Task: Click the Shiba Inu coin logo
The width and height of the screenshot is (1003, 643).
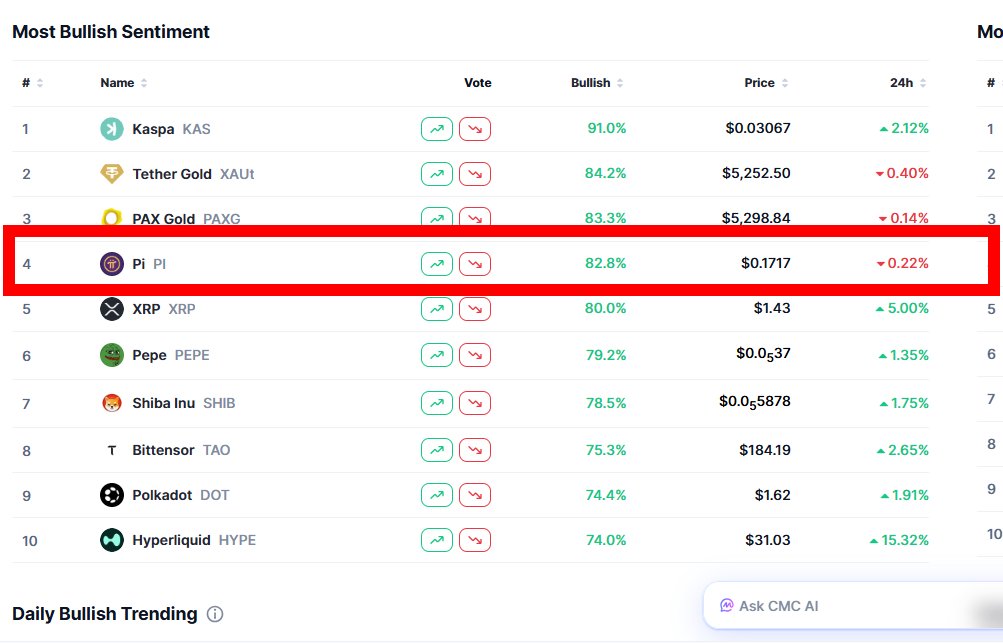Action: [112, 403]
